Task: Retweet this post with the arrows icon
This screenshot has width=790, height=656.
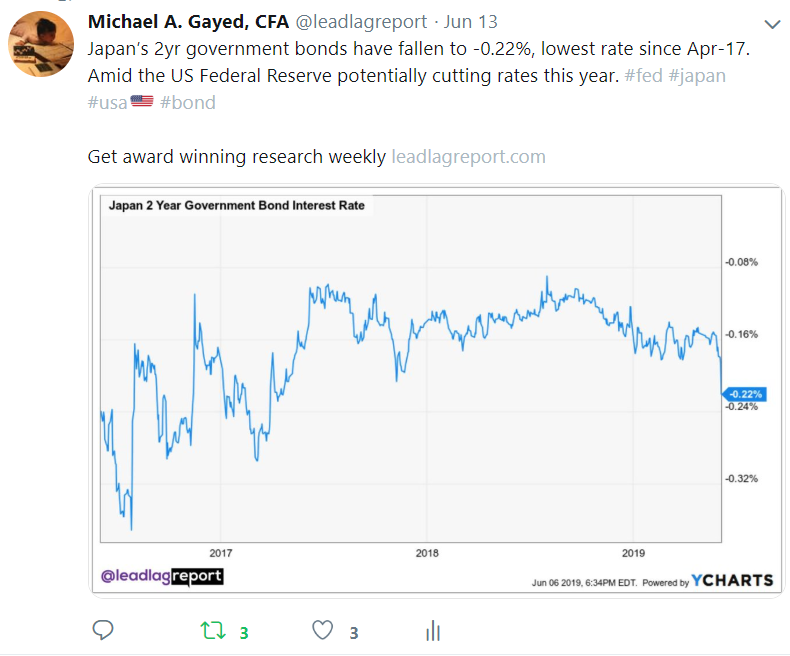Action: pos(212,630)
